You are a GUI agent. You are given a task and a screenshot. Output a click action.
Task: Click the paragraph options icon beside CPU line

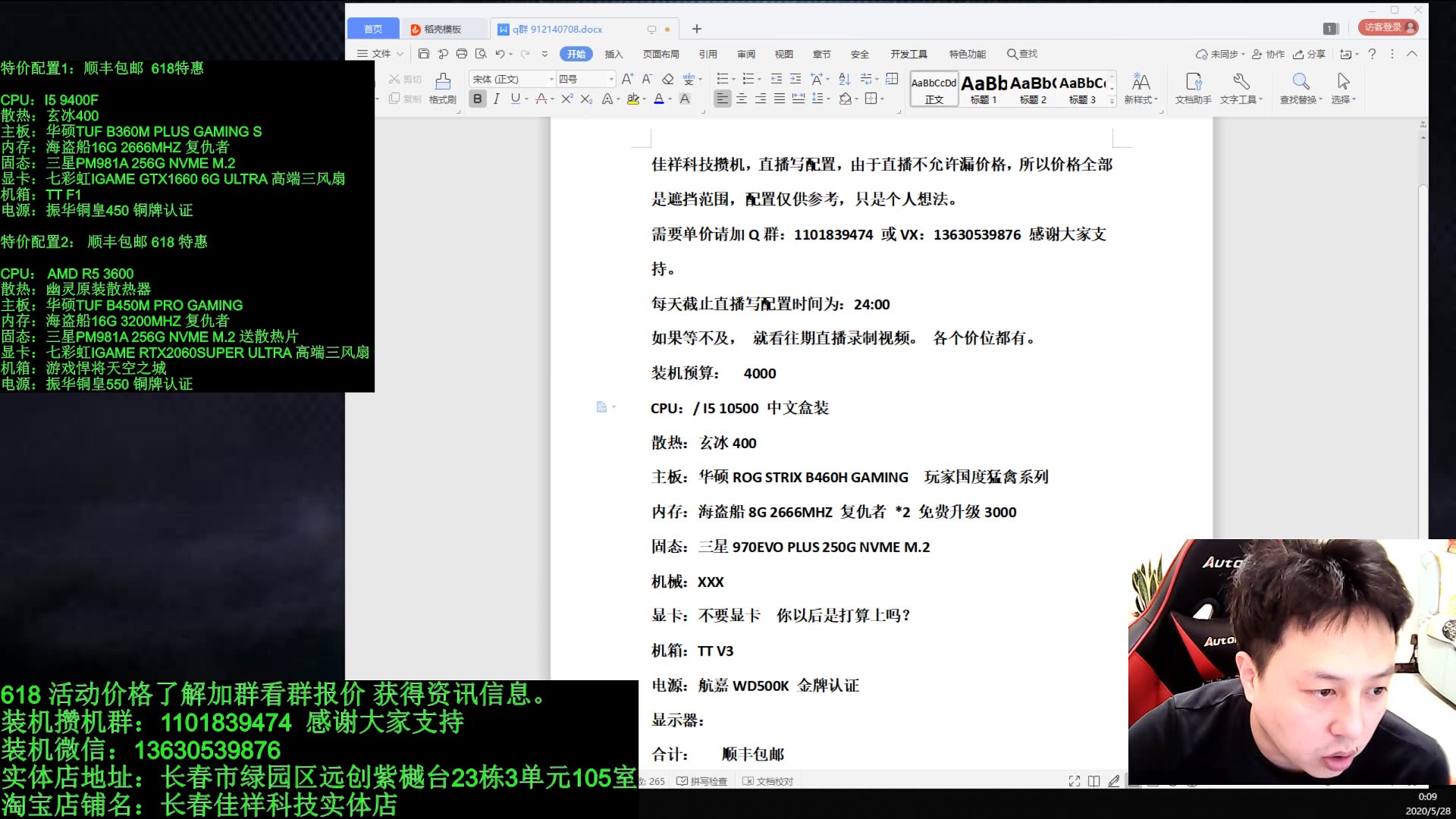point(601,407)
